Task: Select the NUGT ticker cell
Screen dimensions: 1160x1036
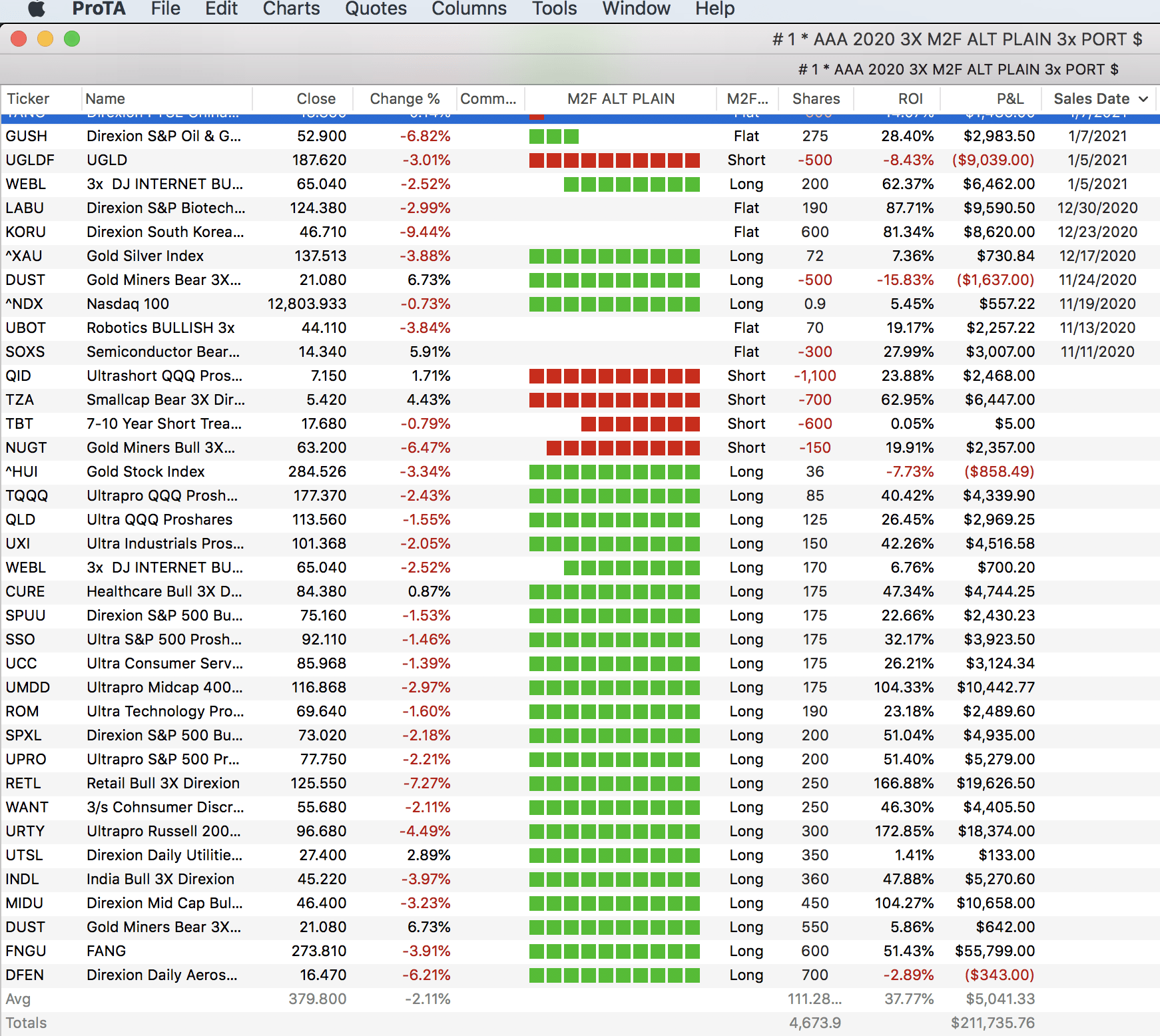Action: pos(26,447)
